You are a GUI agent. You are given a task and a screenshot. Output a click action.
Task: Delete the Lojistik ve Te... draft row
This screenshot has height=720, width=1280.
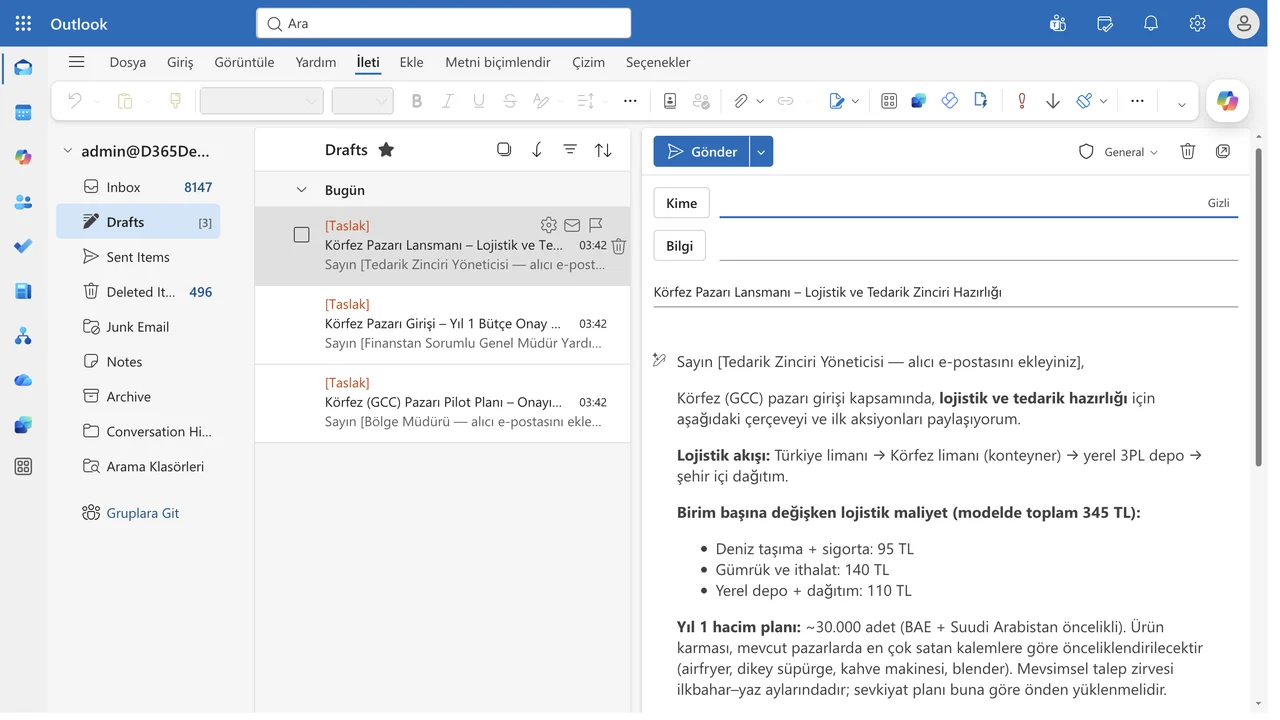click(619, 246)
